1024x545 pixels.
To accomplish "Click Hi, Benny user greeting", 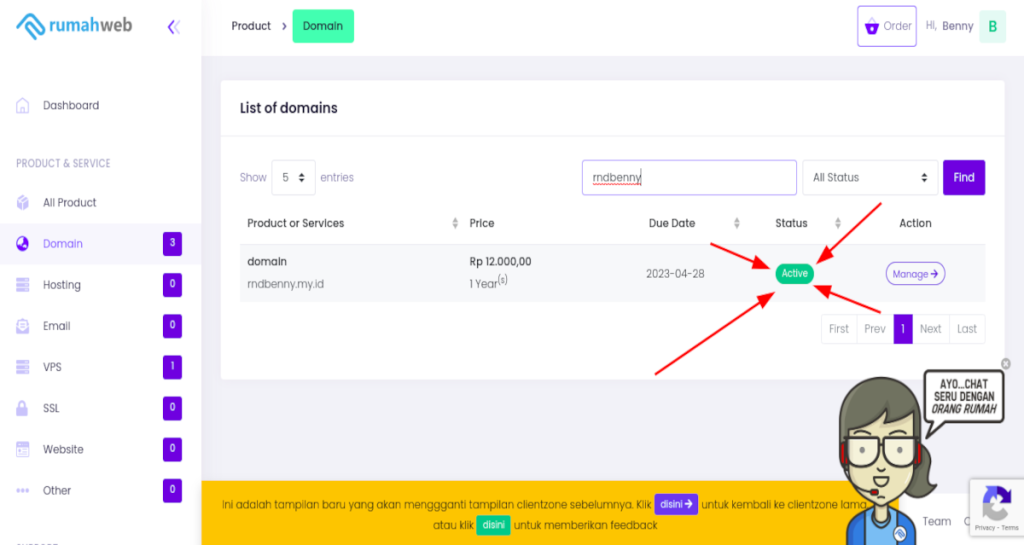I will (950, 26).
